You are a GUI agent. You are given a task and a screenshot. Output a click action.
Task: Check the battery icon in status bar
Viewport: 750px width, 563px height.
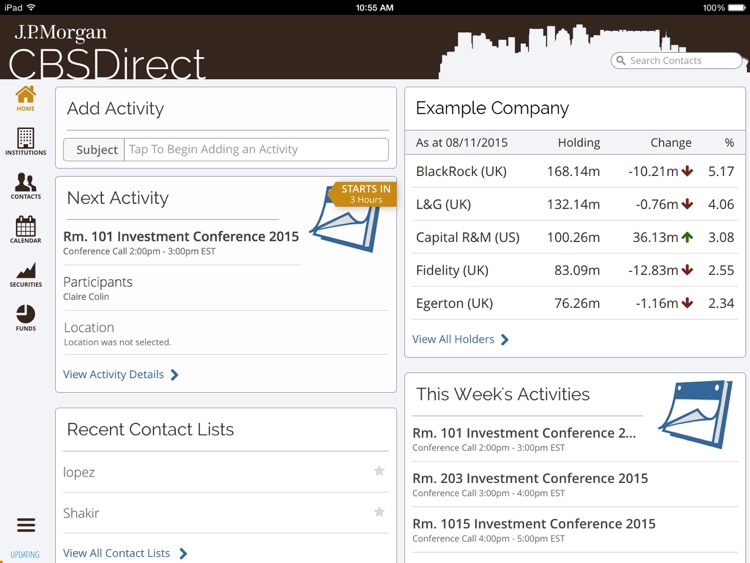[736, 8]
